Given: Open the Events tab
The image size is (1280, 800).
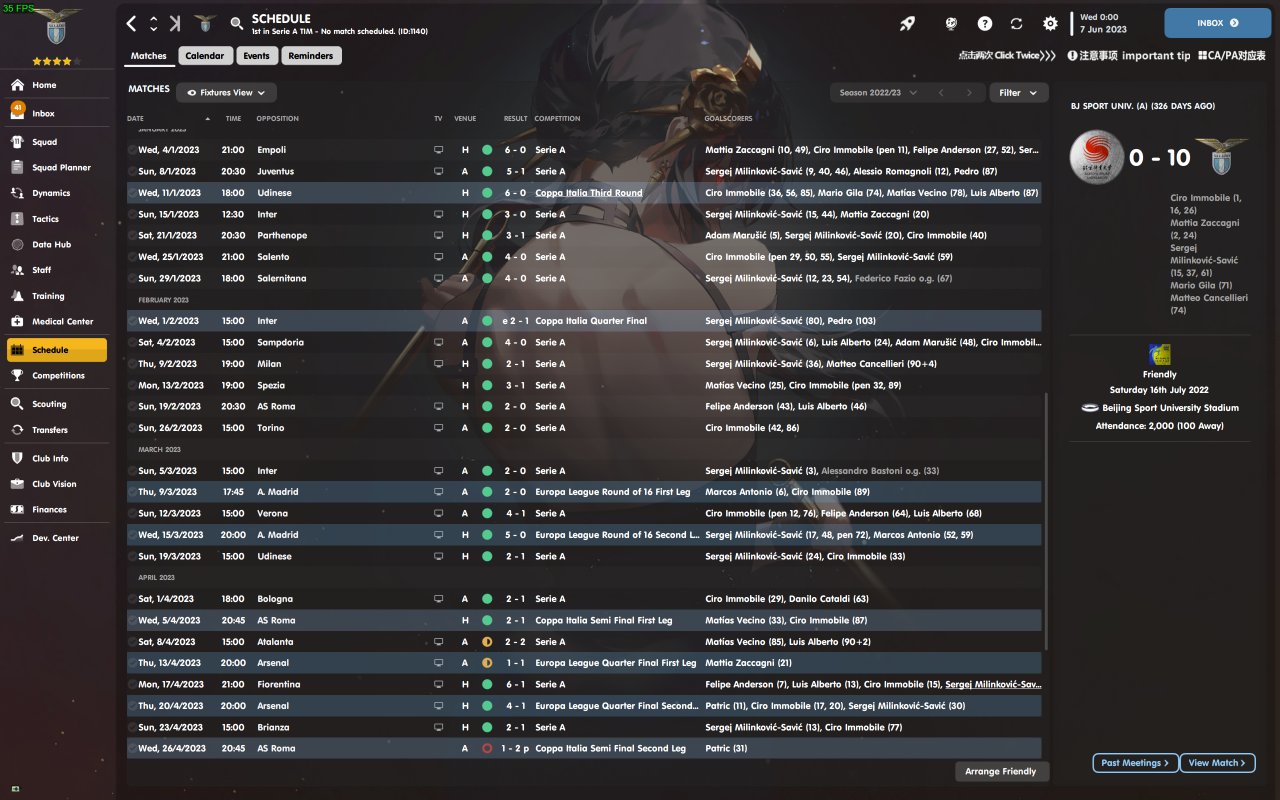Looking at the screenshot, I should pyautogui.click(x=257, y=56).
